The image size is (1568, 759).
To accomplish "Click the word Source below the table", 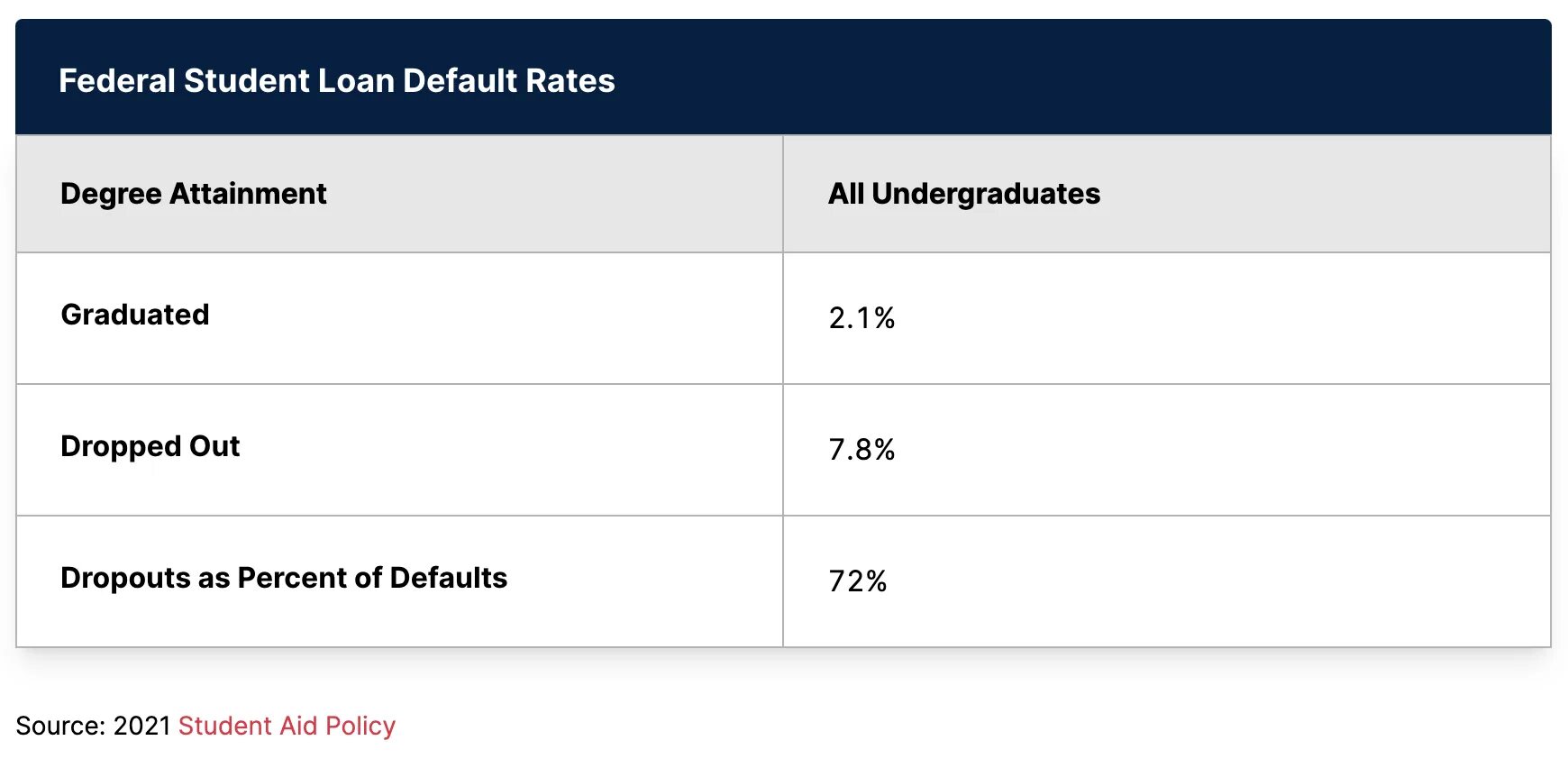I will (x=59, y=726).
